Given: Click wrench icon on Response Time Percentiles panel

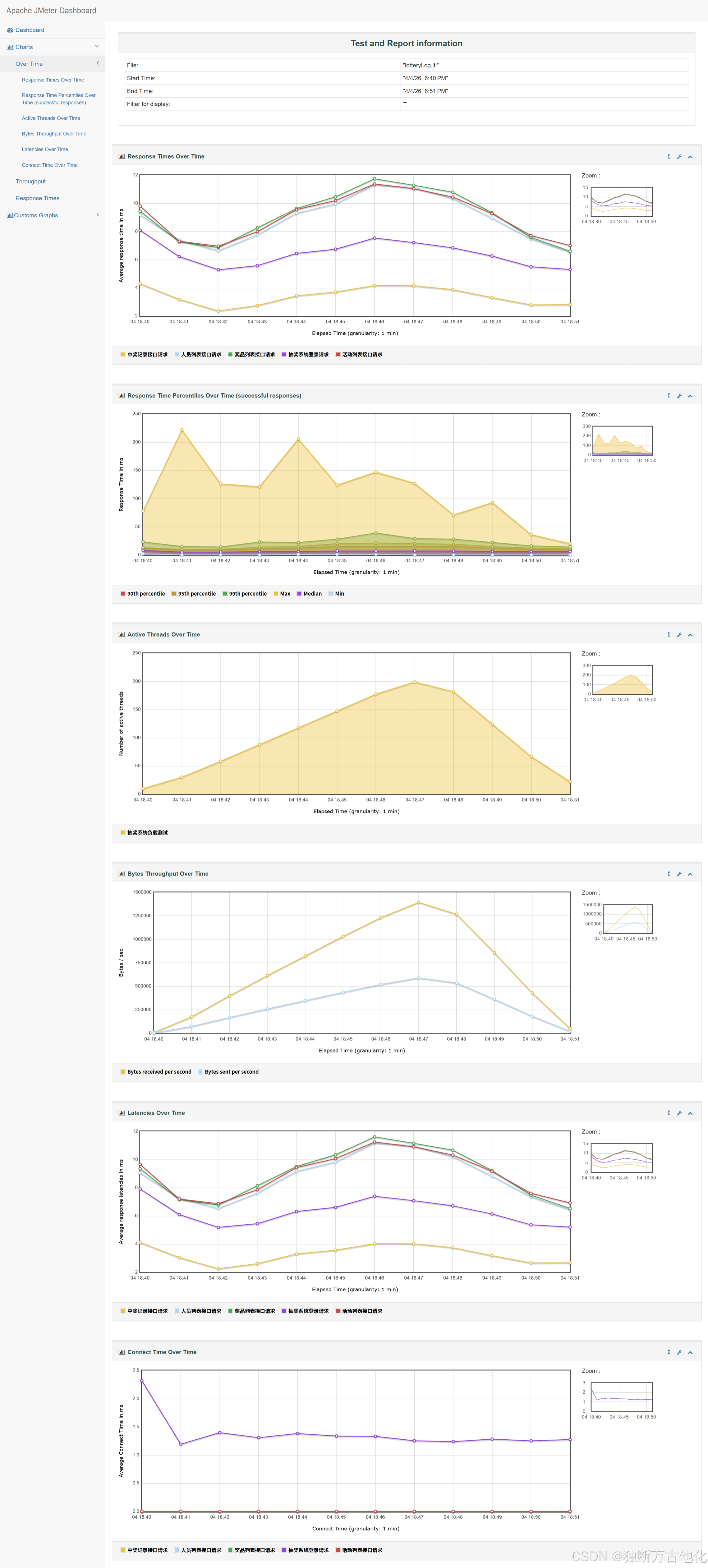Looking at the screenshot, I should [x=679, y=396].
